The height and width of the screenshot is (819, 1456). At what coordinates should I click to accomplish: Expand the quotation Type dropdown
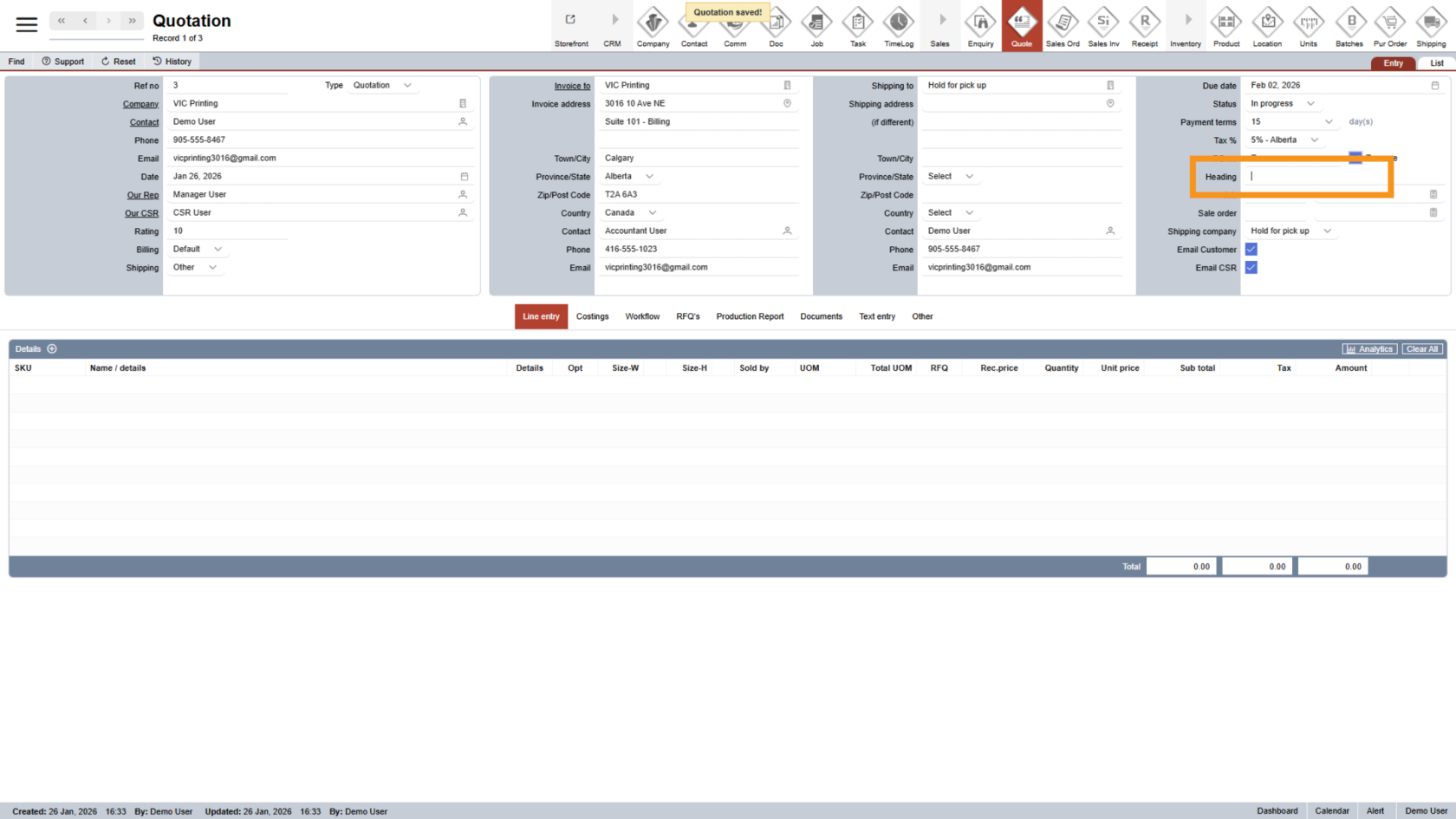[x=407, y=86]
